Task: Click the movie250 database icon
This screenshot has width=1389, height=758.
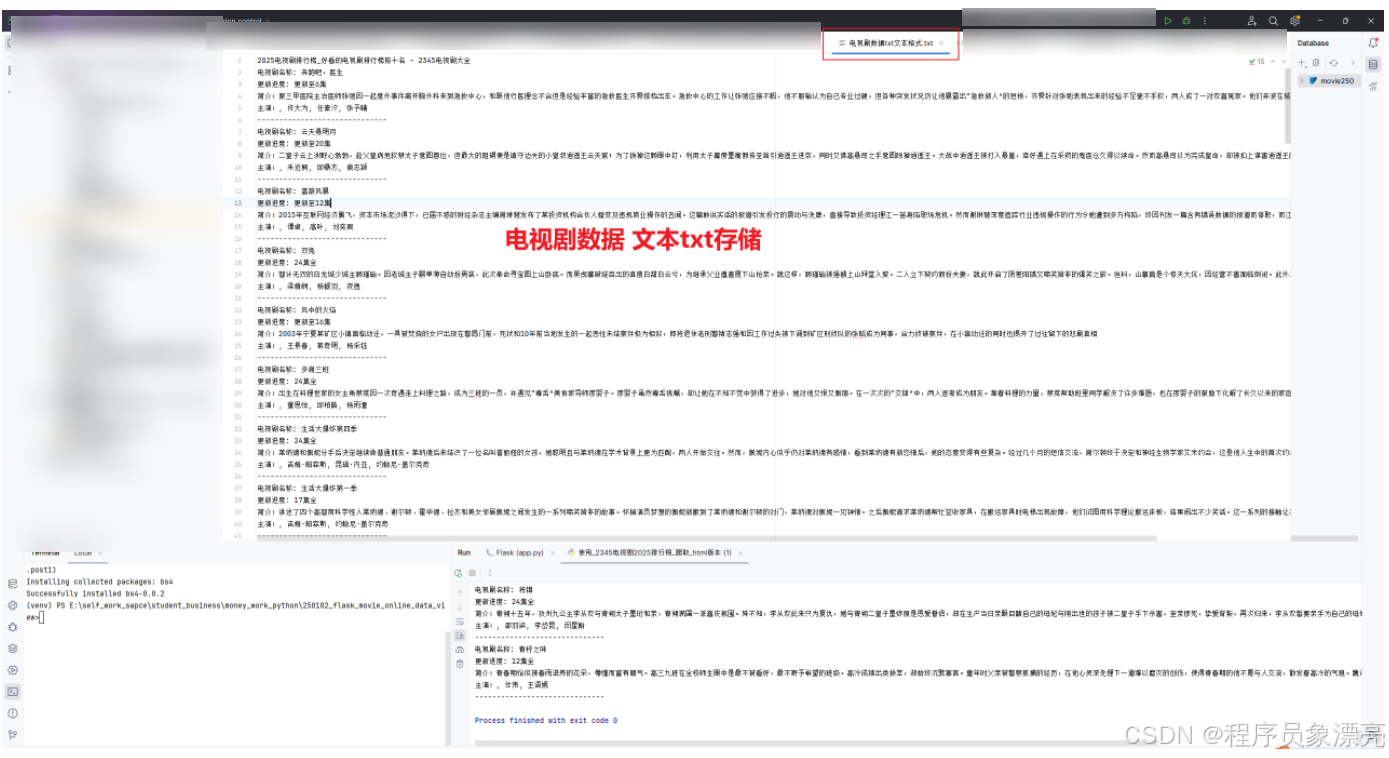Action: pos(1314,81)
